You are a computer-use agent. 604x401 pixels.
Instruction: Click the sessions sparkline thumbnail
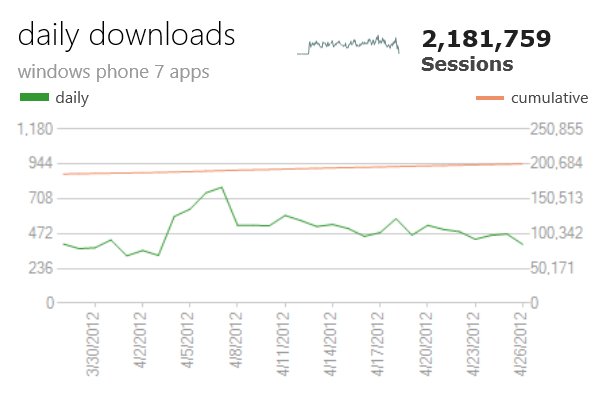tap(349, 45)
